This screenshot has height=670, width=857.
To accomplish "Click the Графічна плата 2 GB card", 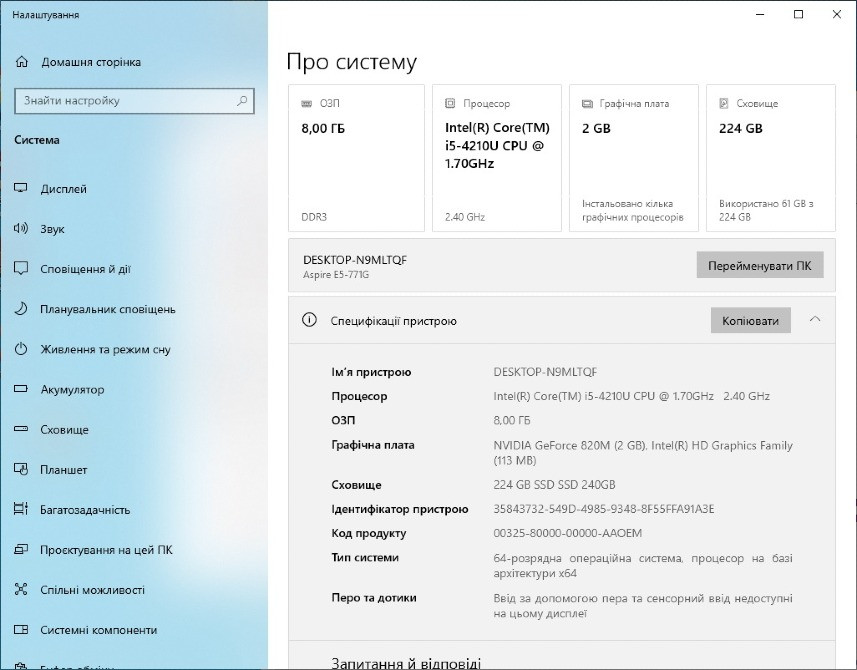I will (x=633, y=158).
